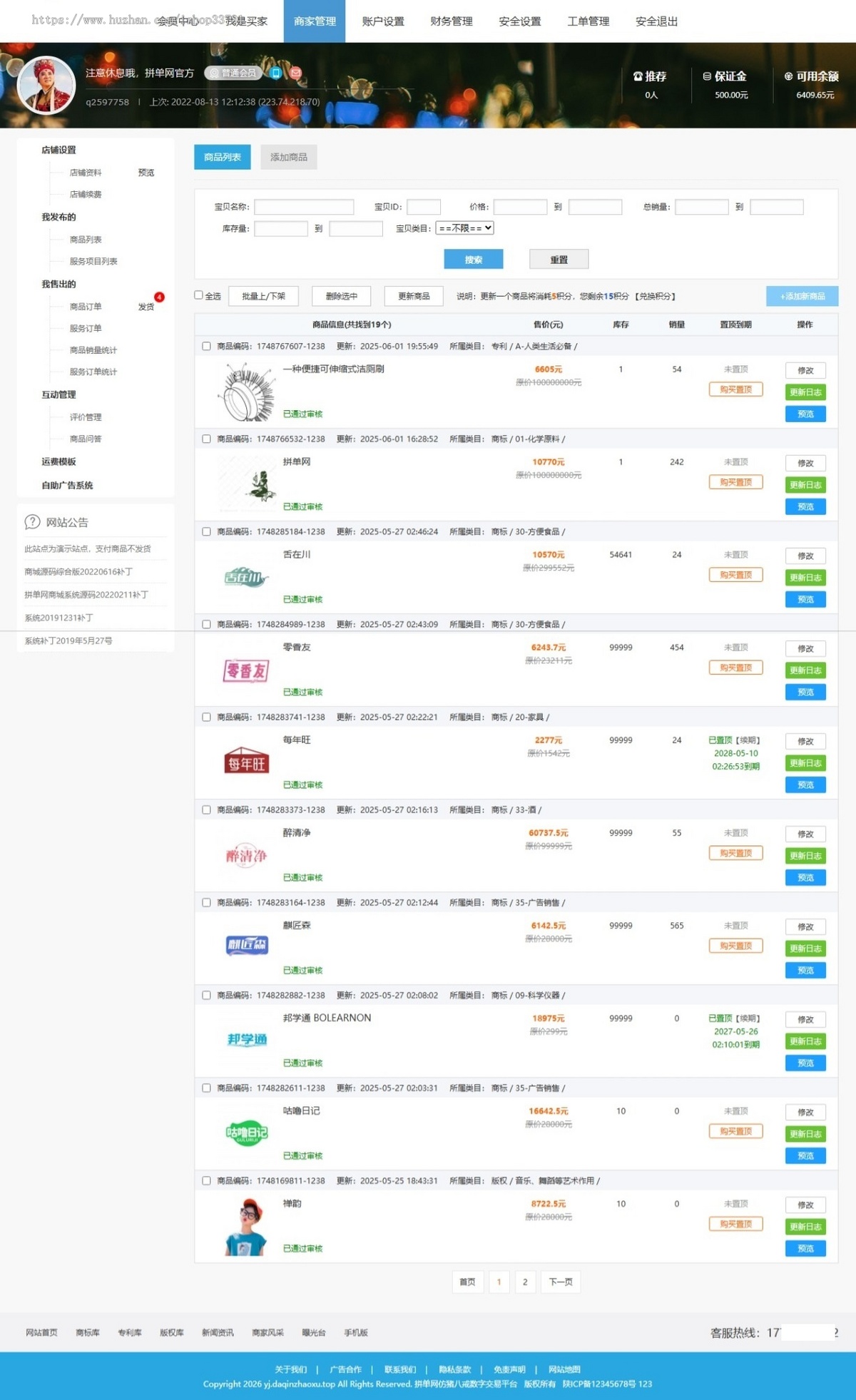The width and height of the screenshot is (856, 1400).
Task: Open 服务项目列表 in the sidebar
Action: (x=93, y=261)
